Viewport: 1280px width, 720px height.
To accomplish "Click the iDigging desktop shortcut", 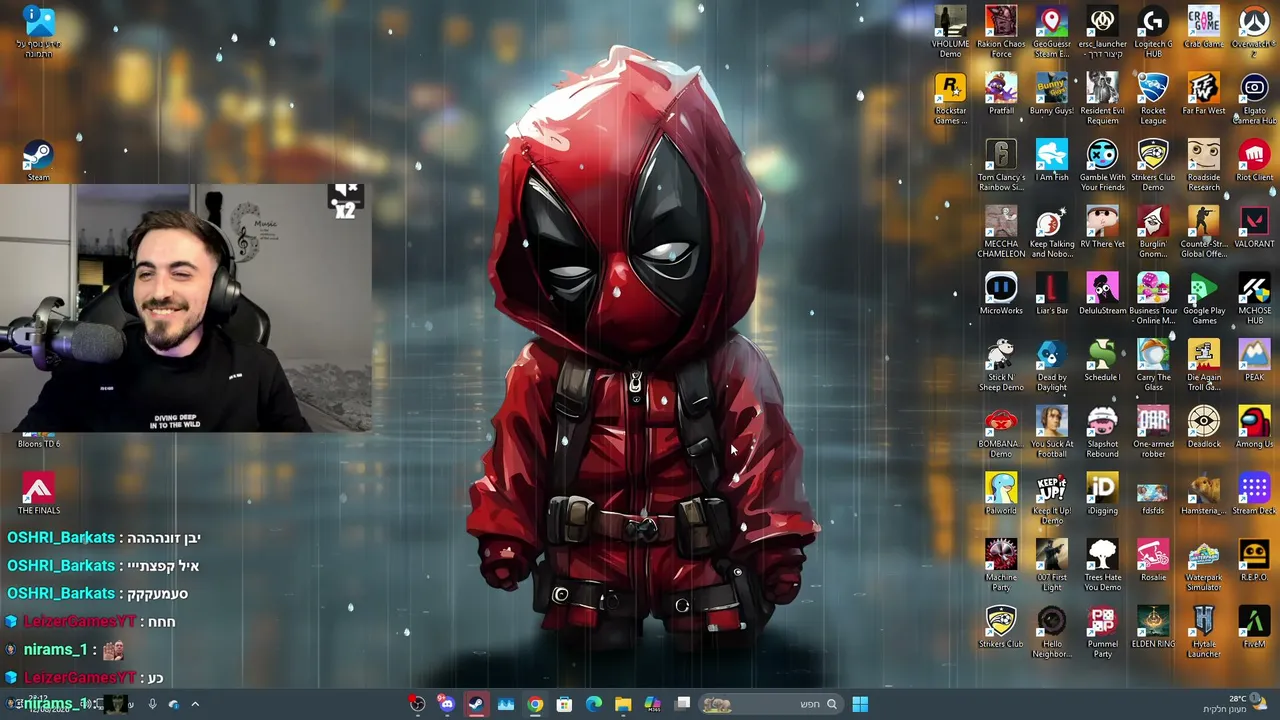I will tap(1102, 494).
